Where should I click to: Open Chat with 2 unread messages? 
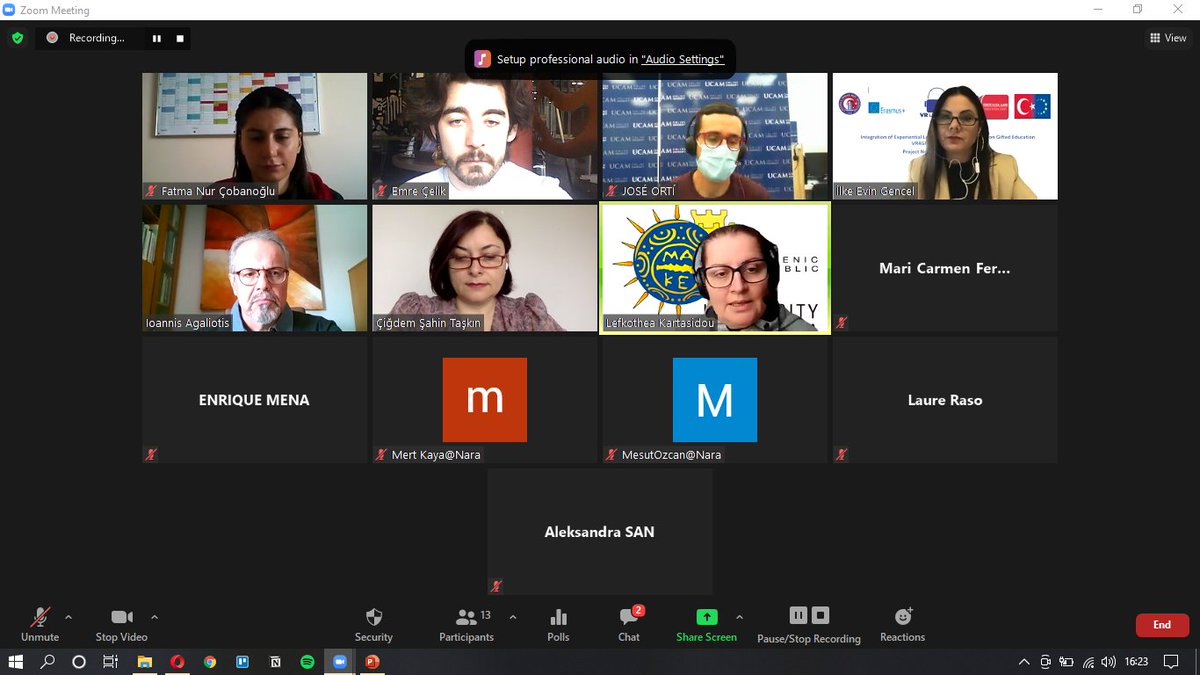pos(629,624)
